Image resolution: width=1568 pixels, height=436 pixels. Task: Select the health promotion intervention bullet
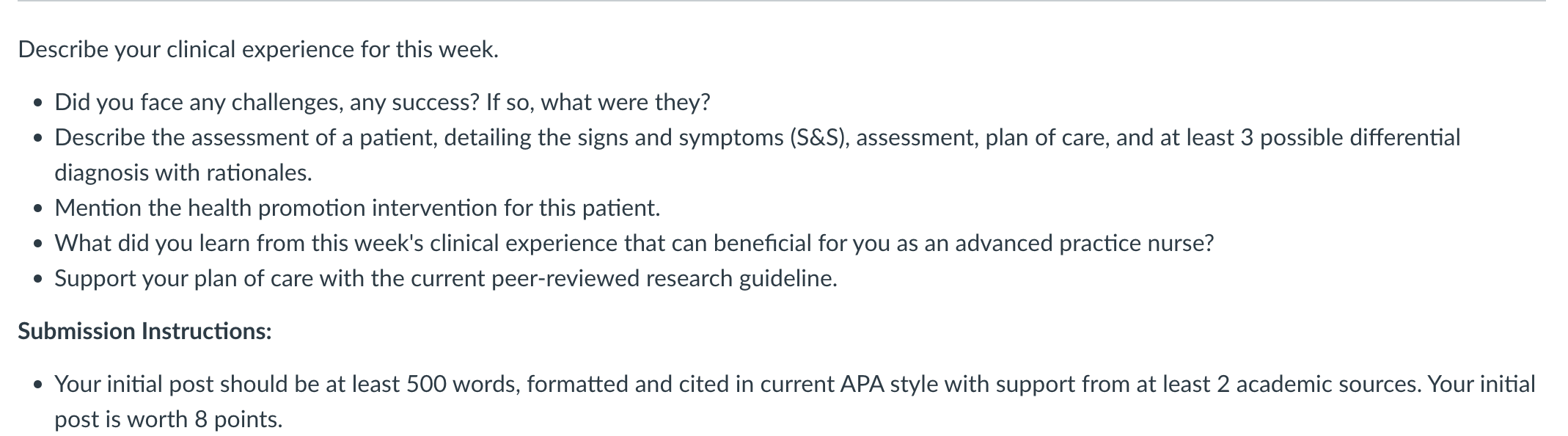(357, 208)
